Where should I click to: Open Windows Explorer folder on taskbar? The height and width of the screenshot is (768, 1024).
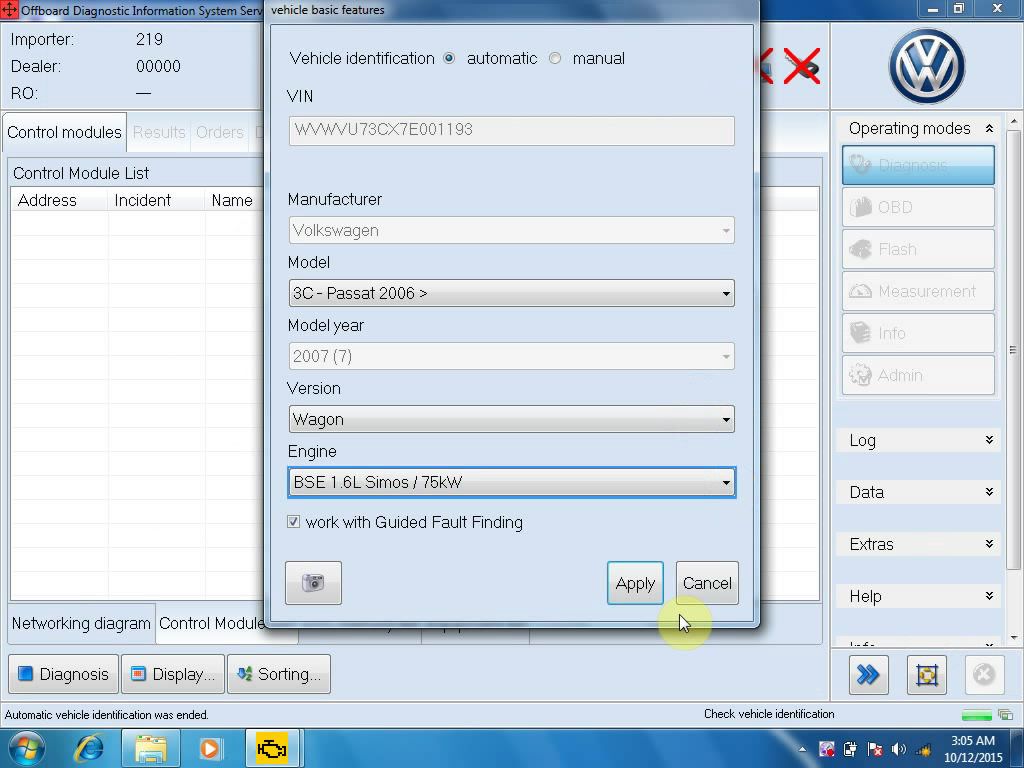(150, 748)
